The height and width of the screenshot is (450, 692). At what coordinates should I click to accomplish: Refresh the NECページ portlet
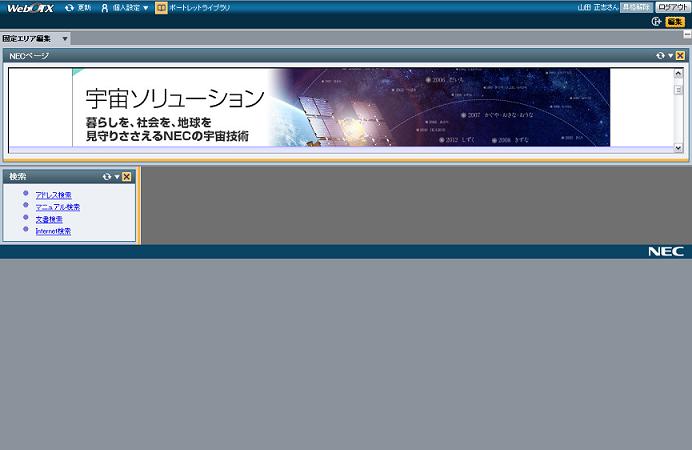[x=660, y=56]
